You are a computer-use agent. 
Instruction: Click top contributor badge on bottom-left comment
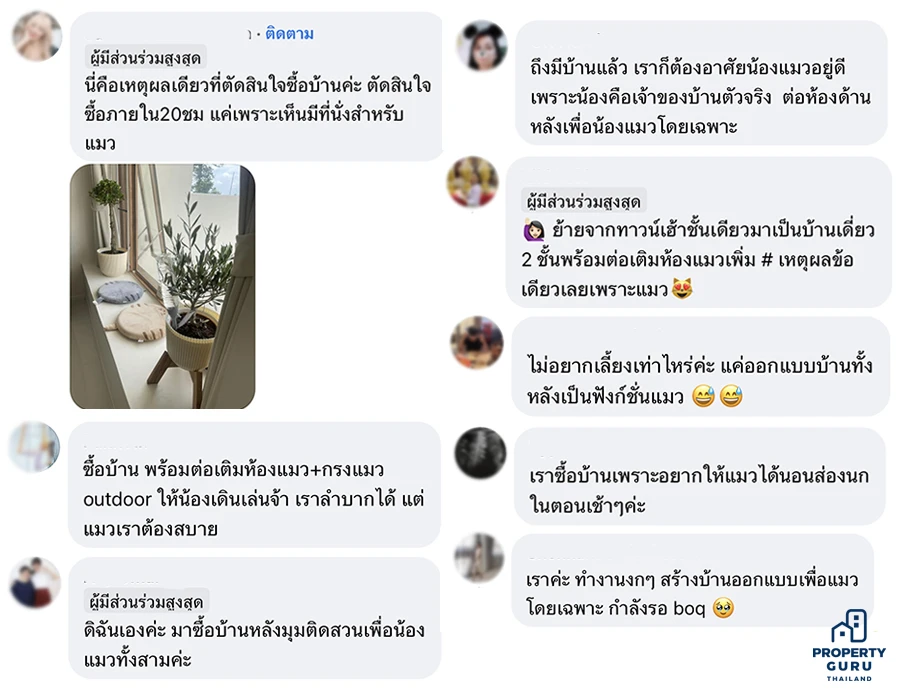click(x=146, y=601)
